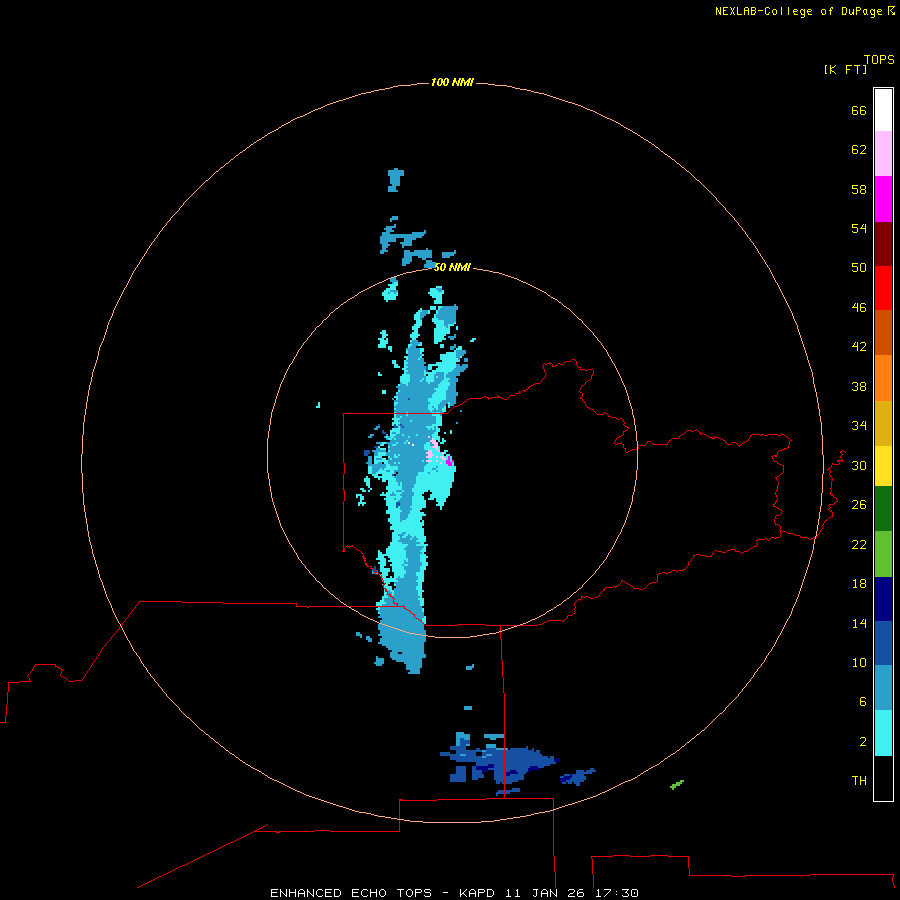Click the legend value "58"

pyautogui.click(x=859, y=189)
